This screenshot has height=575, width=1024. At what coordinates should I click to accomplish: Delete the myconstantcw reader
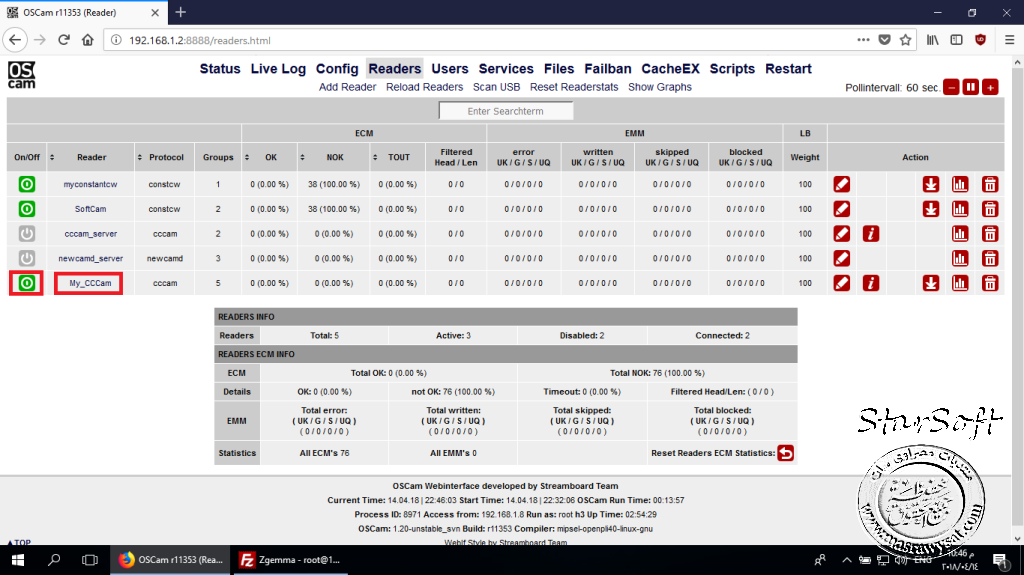[990, 184]
